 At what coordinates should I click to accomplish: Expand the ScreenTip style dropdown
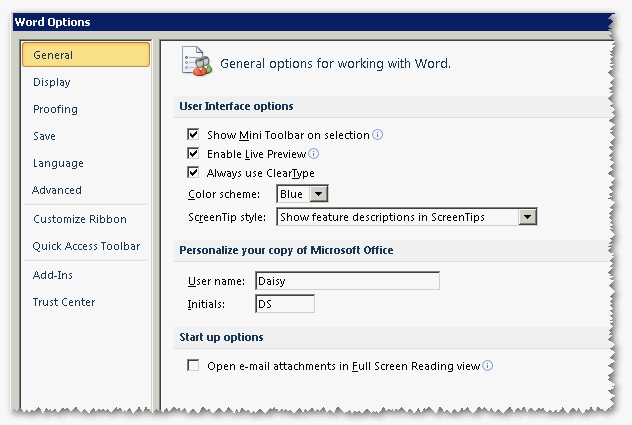(527, 217)
